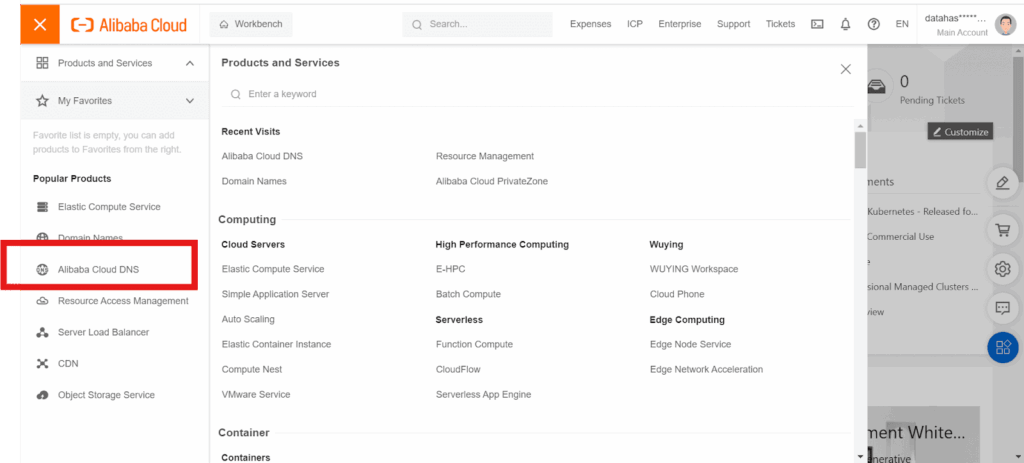Open CloudFlow
The image size is (1024, 463).
(458, 370)
